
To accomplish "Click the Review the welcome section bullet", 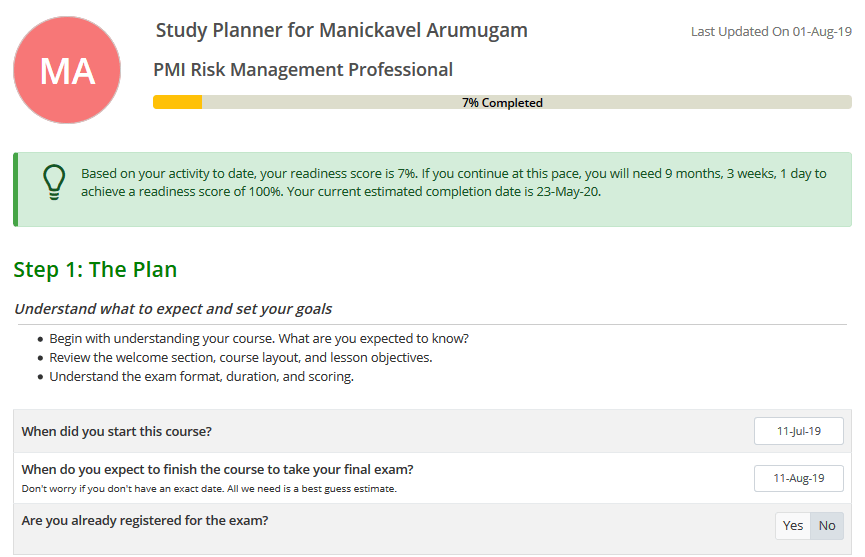I will point(241,357).
